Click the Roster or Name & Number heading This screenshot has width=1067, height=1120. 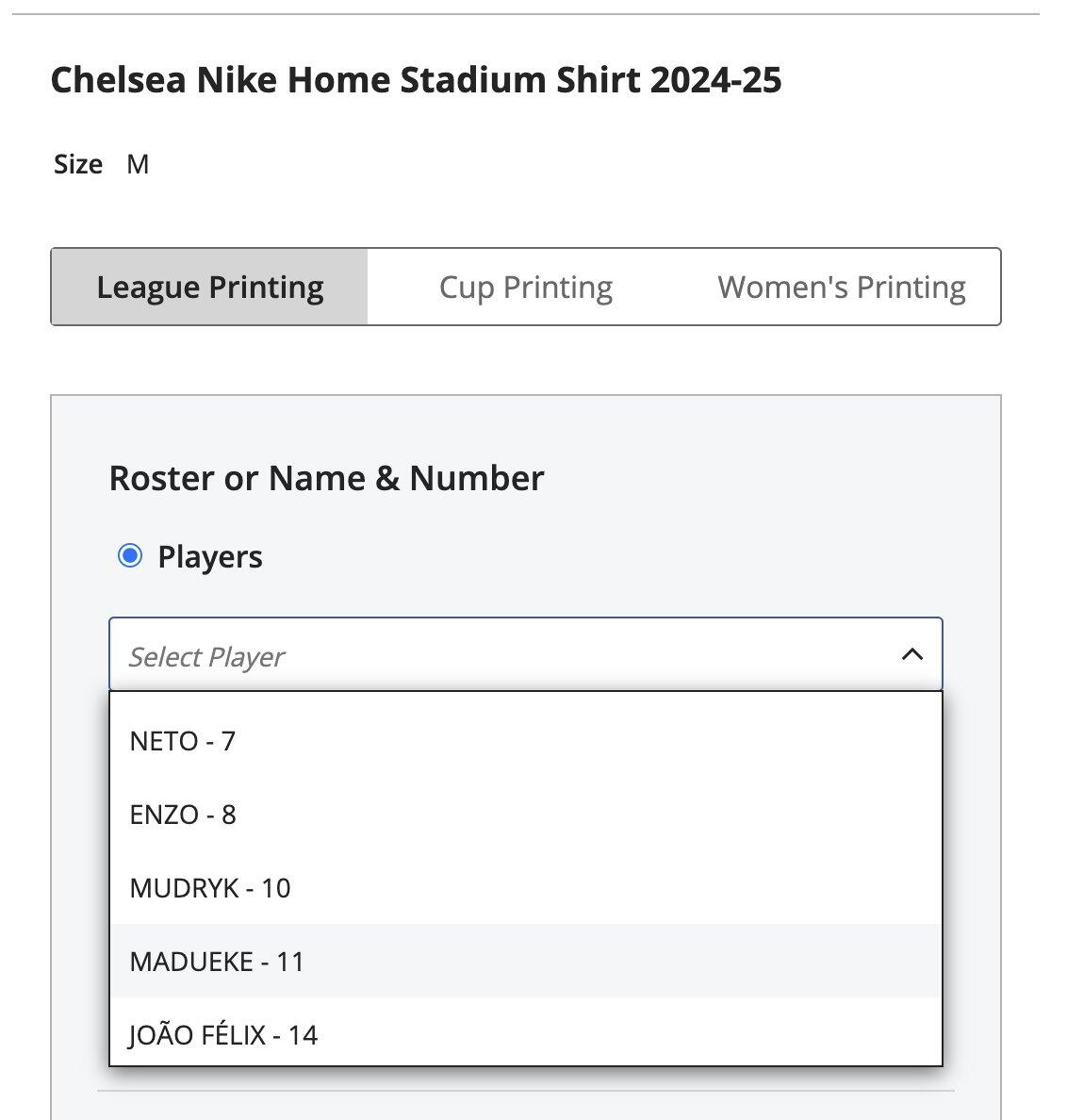click(x=326, y=479)
